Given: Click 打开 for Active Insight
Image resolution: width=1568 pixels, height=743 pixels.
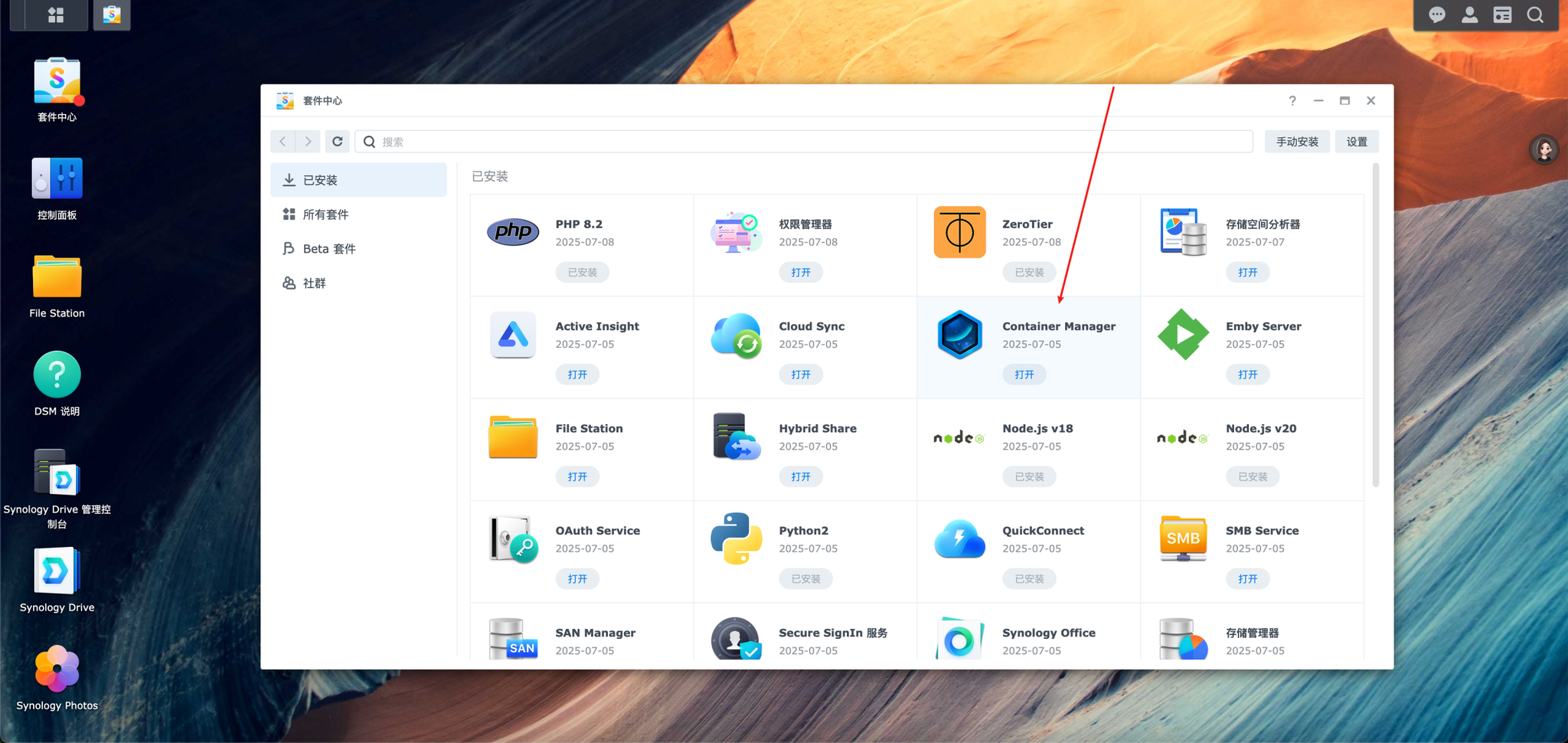Looking at the screenshot, I should click(577, 375).
